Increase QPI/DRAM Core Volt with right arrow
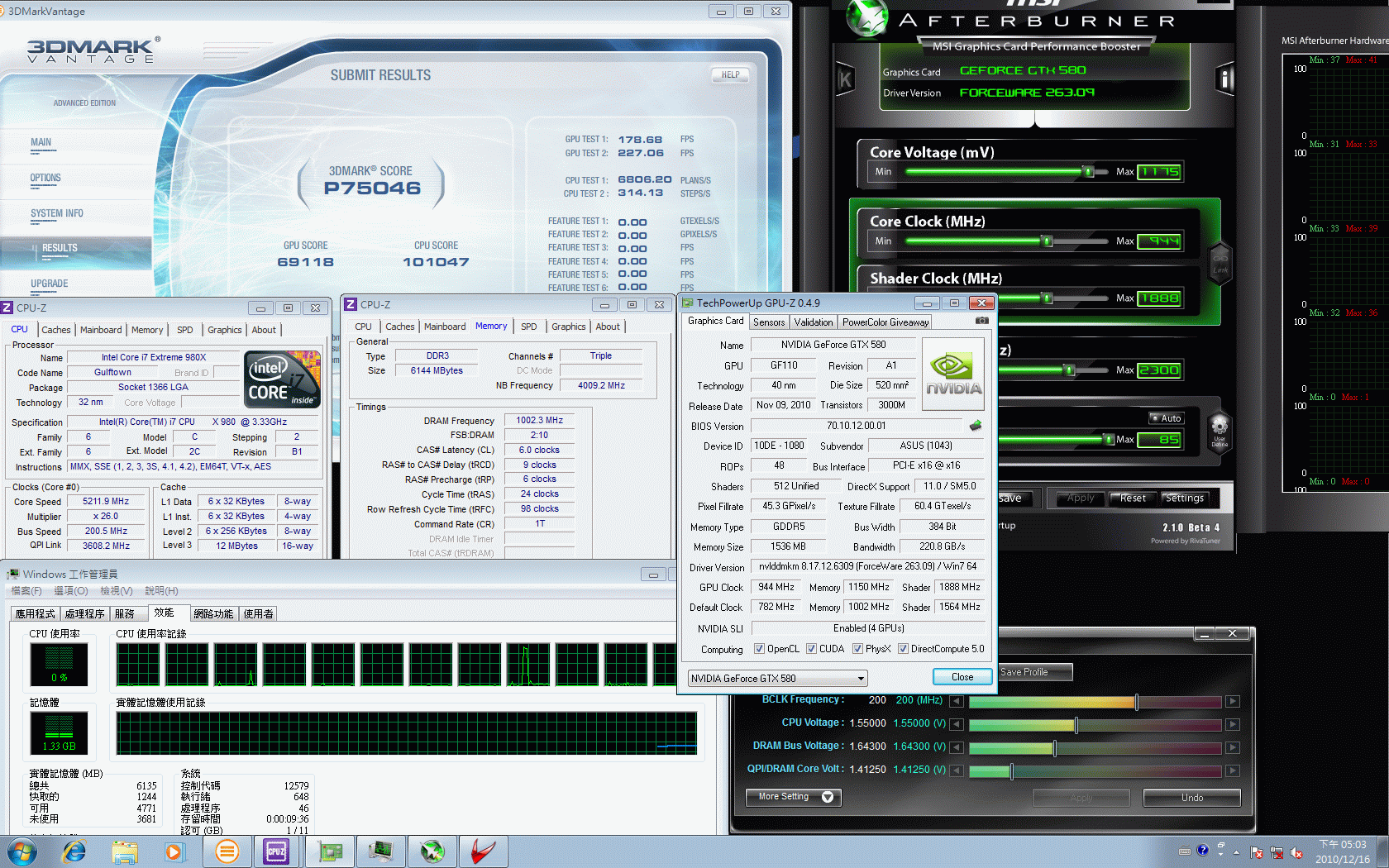This screenshot has width=1389, height=868. click(x=1233, y=771)
